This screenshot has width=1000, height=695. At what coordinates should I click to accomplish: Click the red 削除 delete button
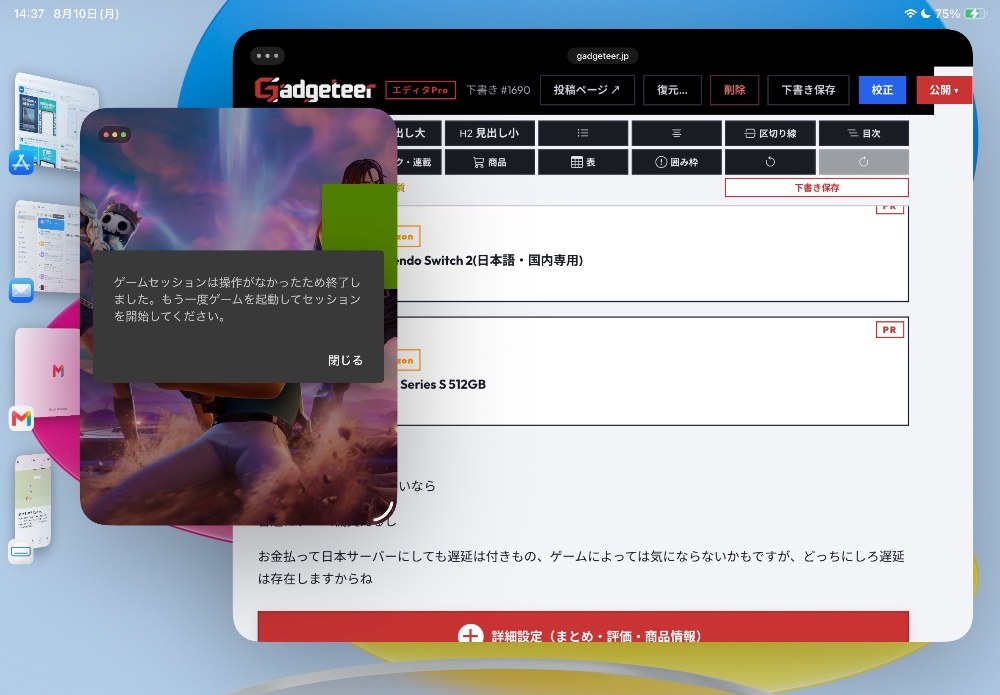pos(734,90)
